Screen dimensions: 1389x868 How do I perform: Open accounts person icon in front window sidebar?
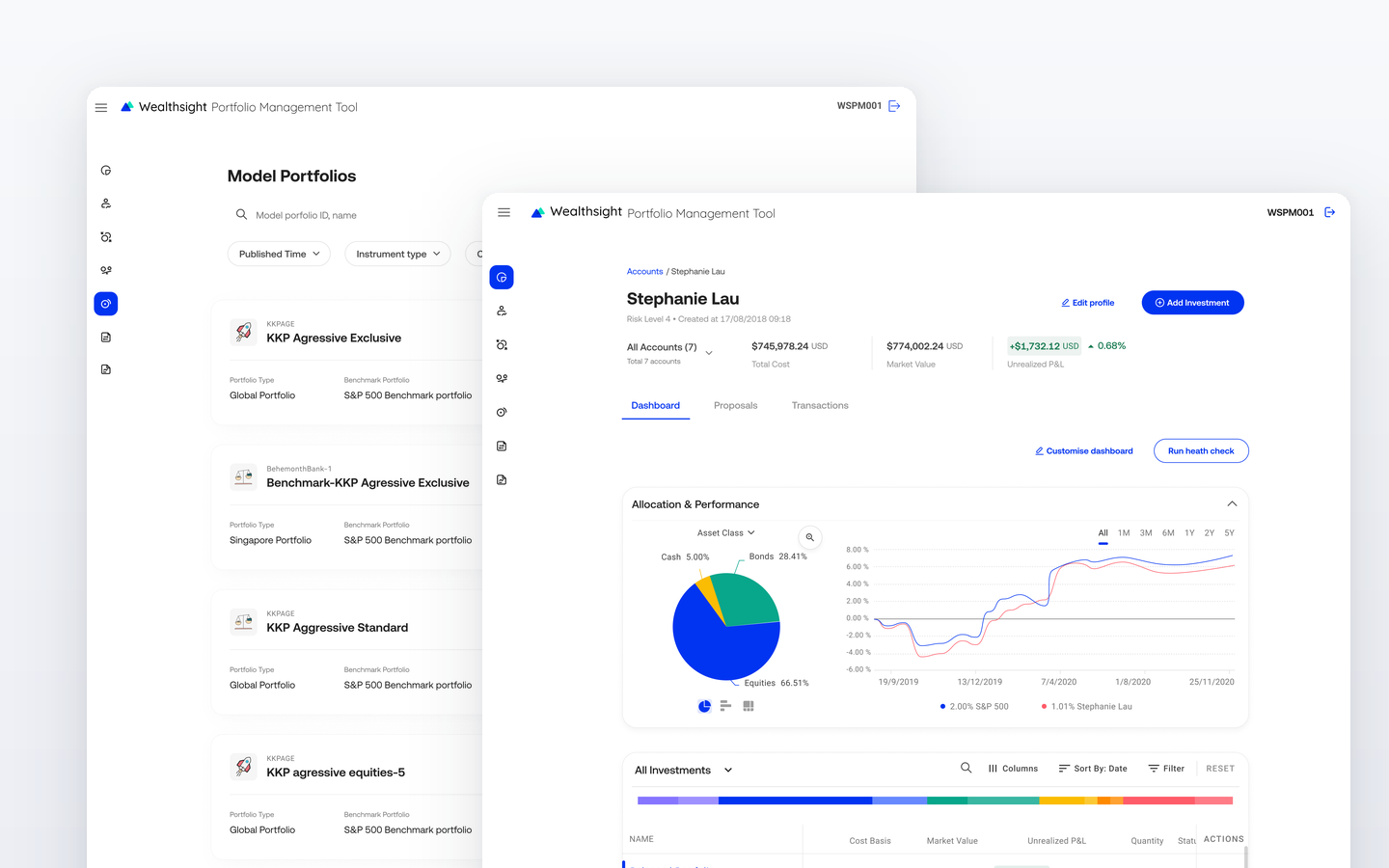[502, 311]
